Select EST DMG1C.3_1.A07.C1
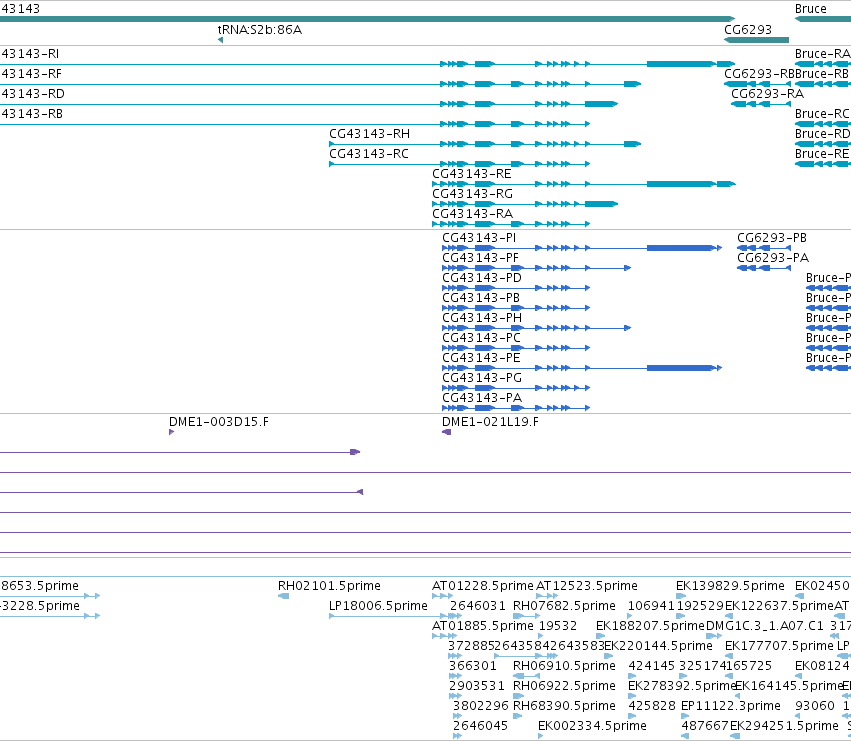Image resolution: width=851 pixels, height=741 pixels. 765,626
